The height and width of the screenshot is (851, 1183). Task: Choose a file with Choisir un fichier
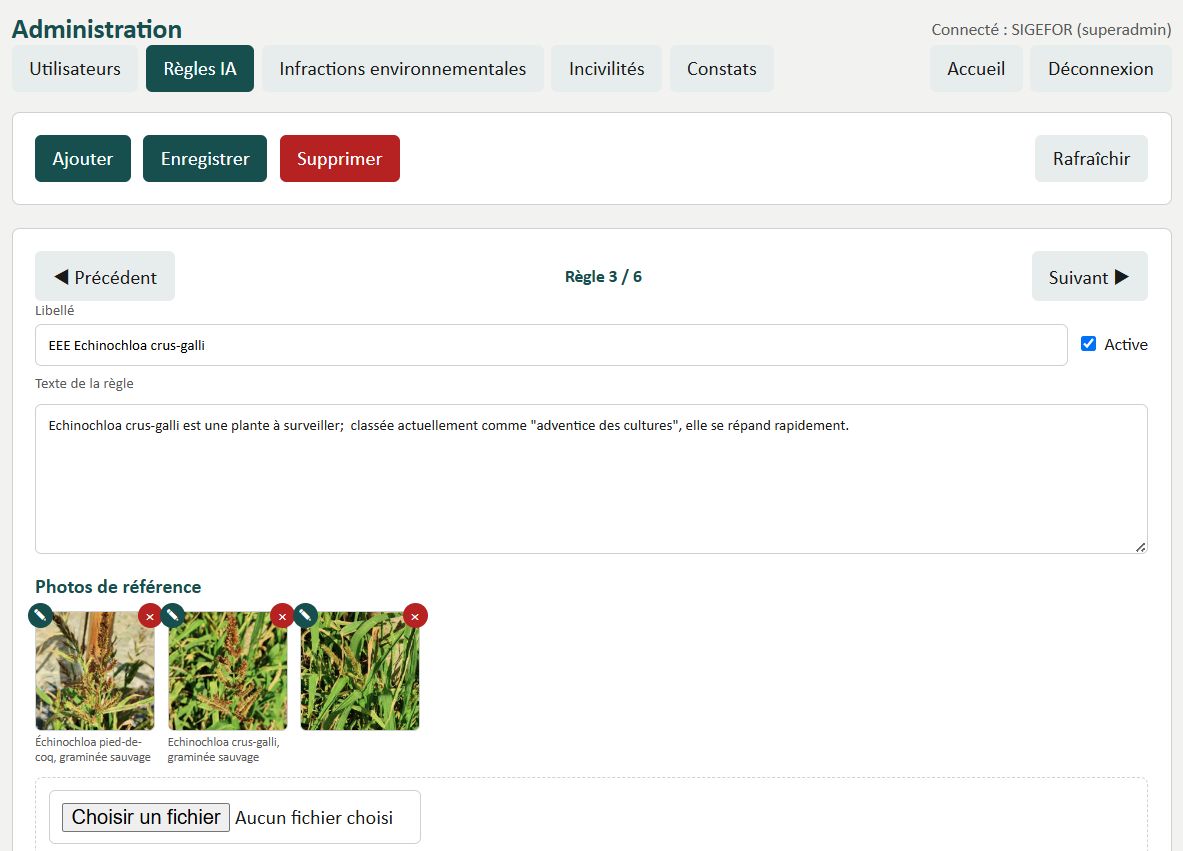coord(146,817)
